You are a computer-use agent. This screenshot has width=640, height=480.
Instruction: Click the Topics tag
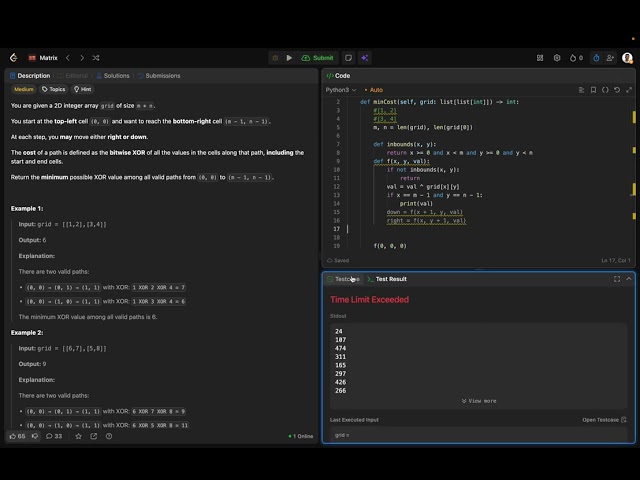(x=53, y=89)
